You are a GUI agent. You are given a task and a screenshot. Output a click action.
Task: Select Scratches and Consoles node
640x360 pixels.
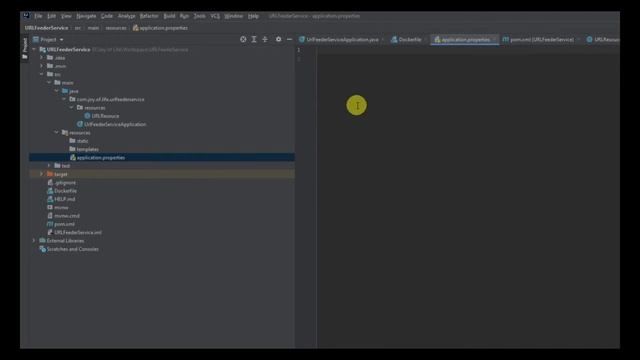(x=69, y=249)
